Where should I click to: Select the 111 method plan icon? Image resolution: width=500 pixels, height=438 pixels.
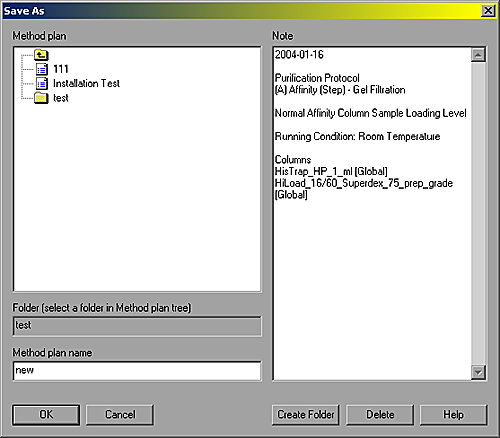tap(42, 69)
